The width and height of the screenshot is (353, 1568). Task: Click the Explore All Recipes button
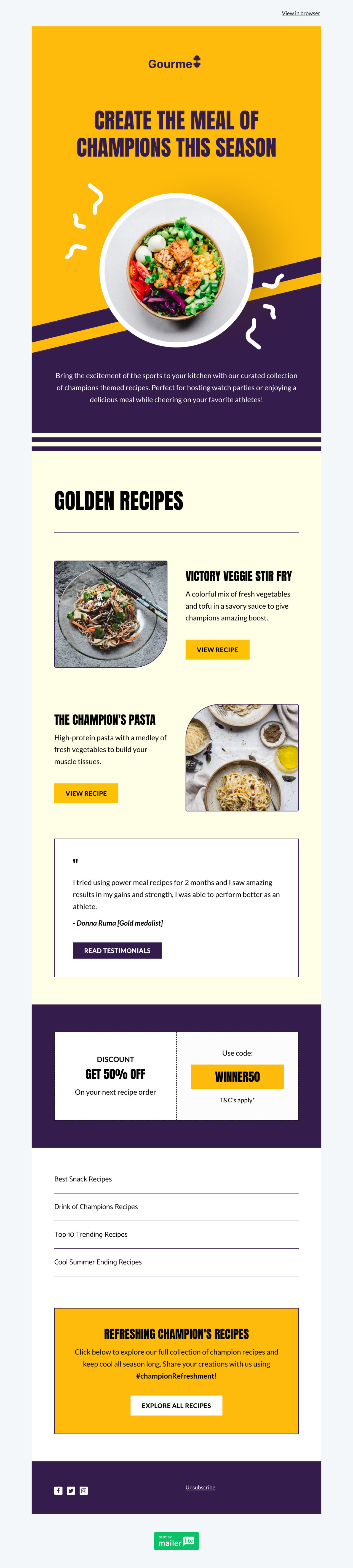176,1405
